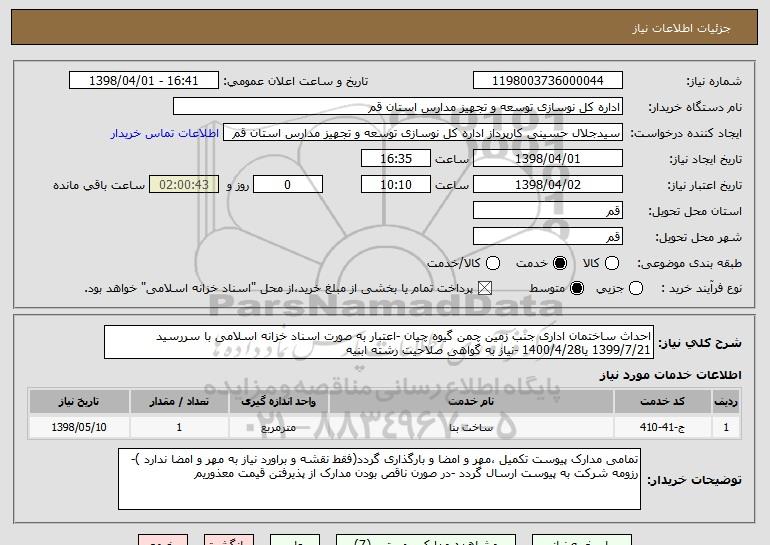Select the کالا/خدمت radio button
This screenshot has width=770, height=545.
click(493, 263)
